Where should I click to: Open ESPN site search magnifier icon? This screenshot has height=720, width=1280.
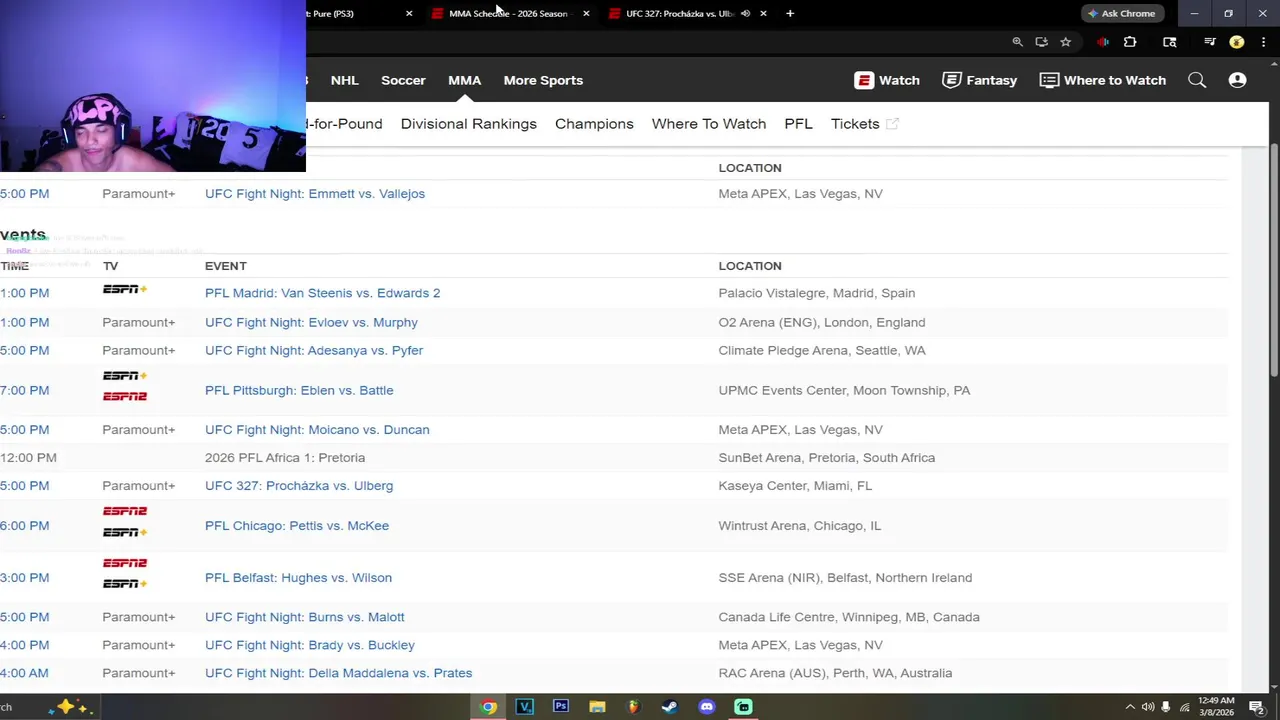(x=1197, y=80)
